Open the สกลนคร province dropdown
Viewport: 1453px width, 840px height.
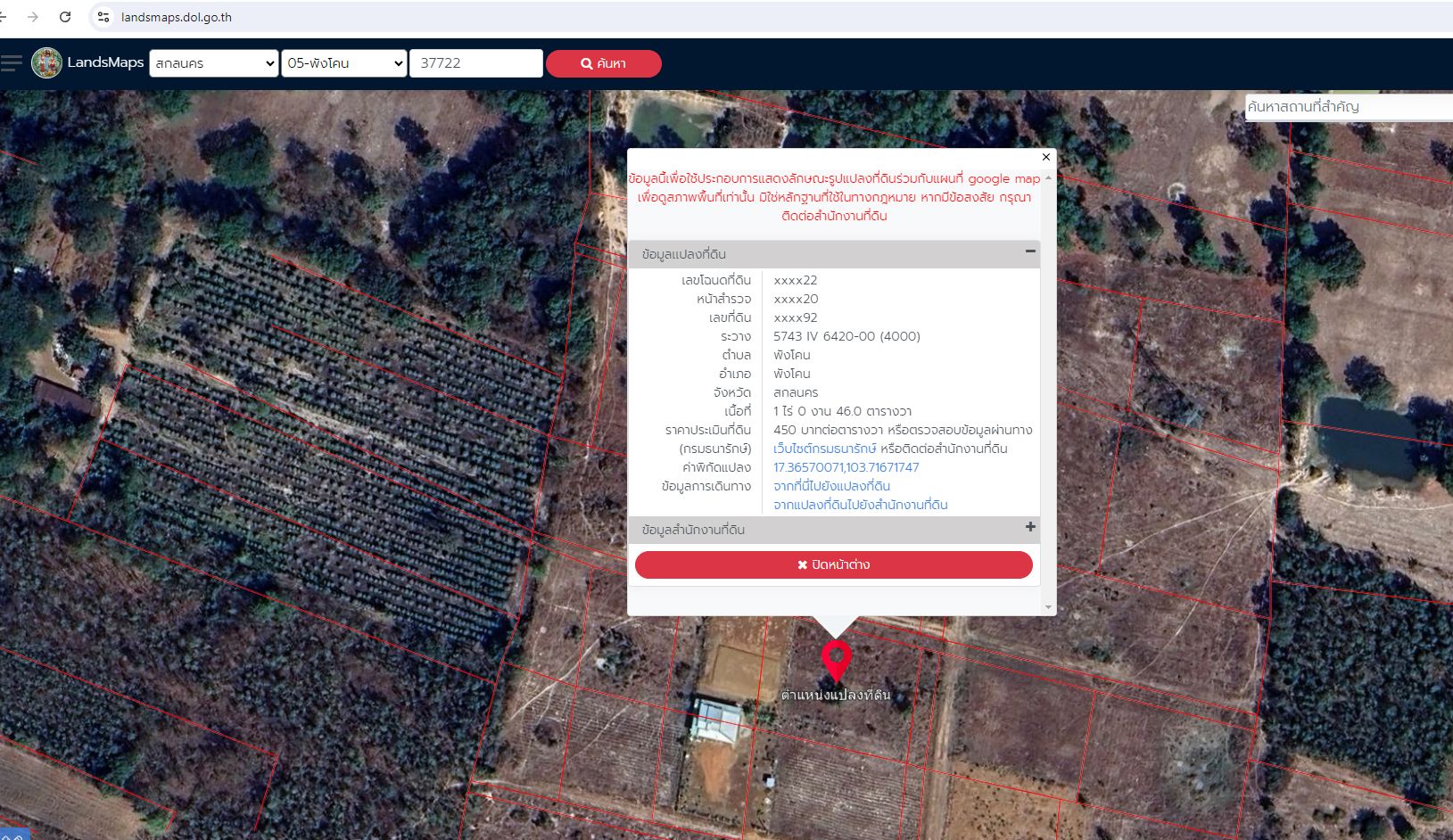(214, 63)
